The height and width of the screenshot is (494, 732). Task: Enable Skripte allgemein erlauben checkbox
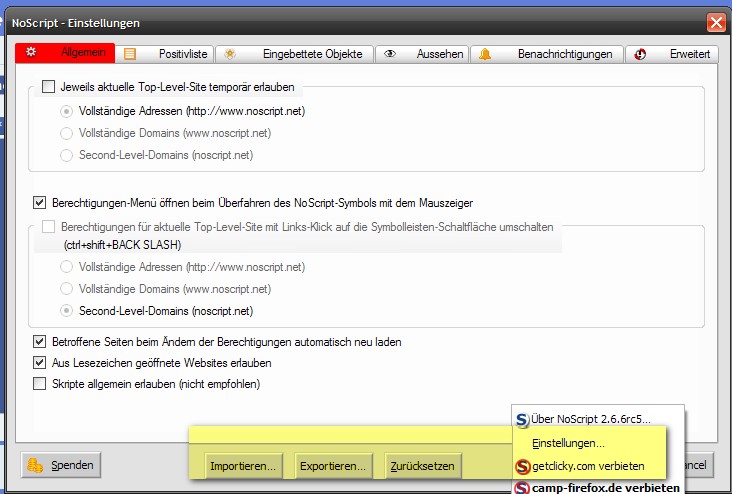tap(40, 384)
